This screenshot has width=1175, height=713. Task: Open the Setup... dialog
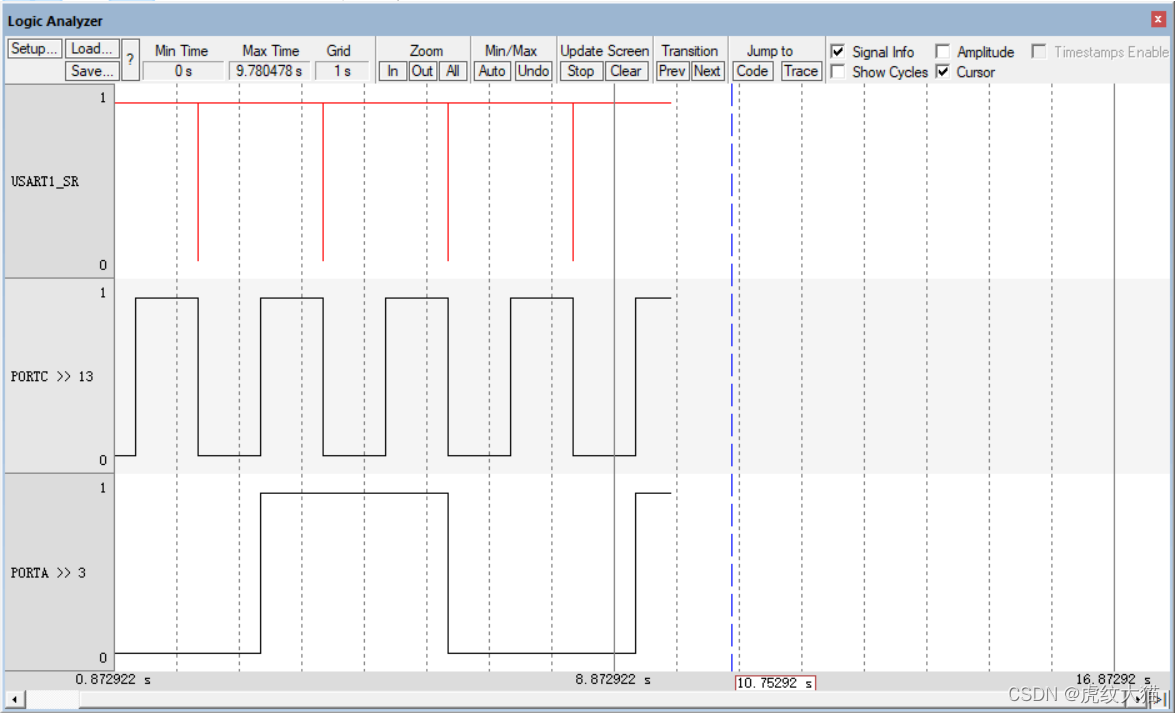[34, 49]
